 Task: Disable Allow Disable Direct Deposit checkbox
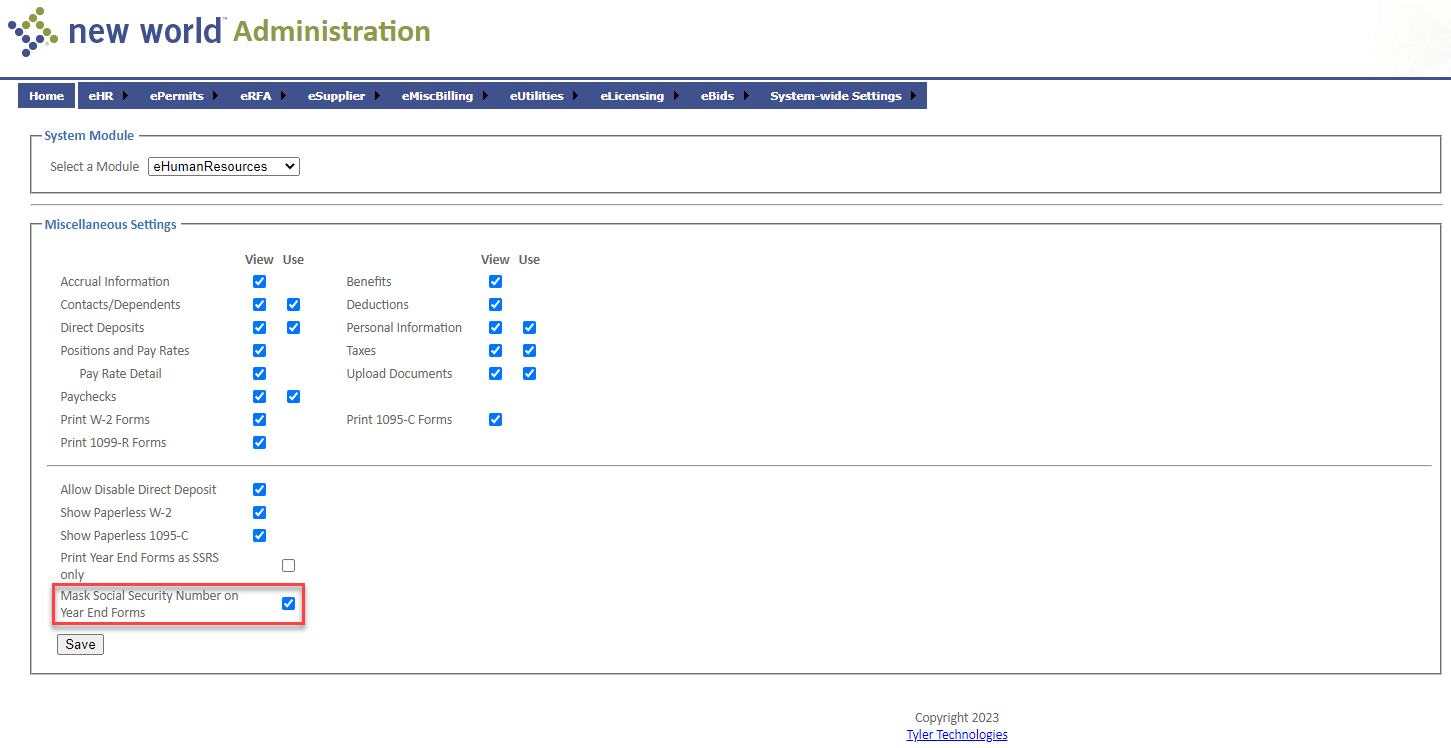pyautogui.click(x=260, y=490)
